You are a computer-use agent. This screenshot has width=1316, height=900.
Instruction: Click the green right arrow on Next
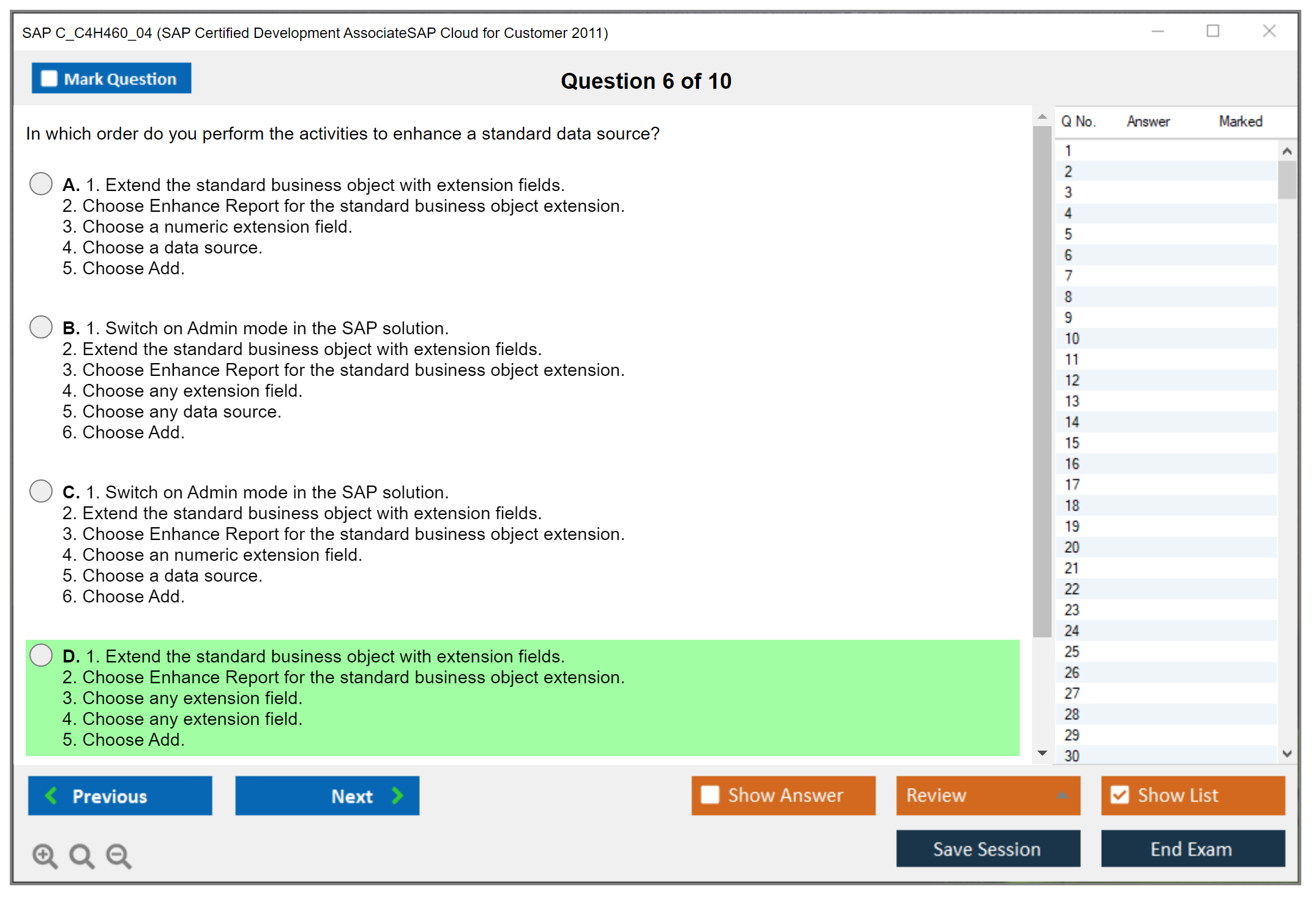[397, 795]
